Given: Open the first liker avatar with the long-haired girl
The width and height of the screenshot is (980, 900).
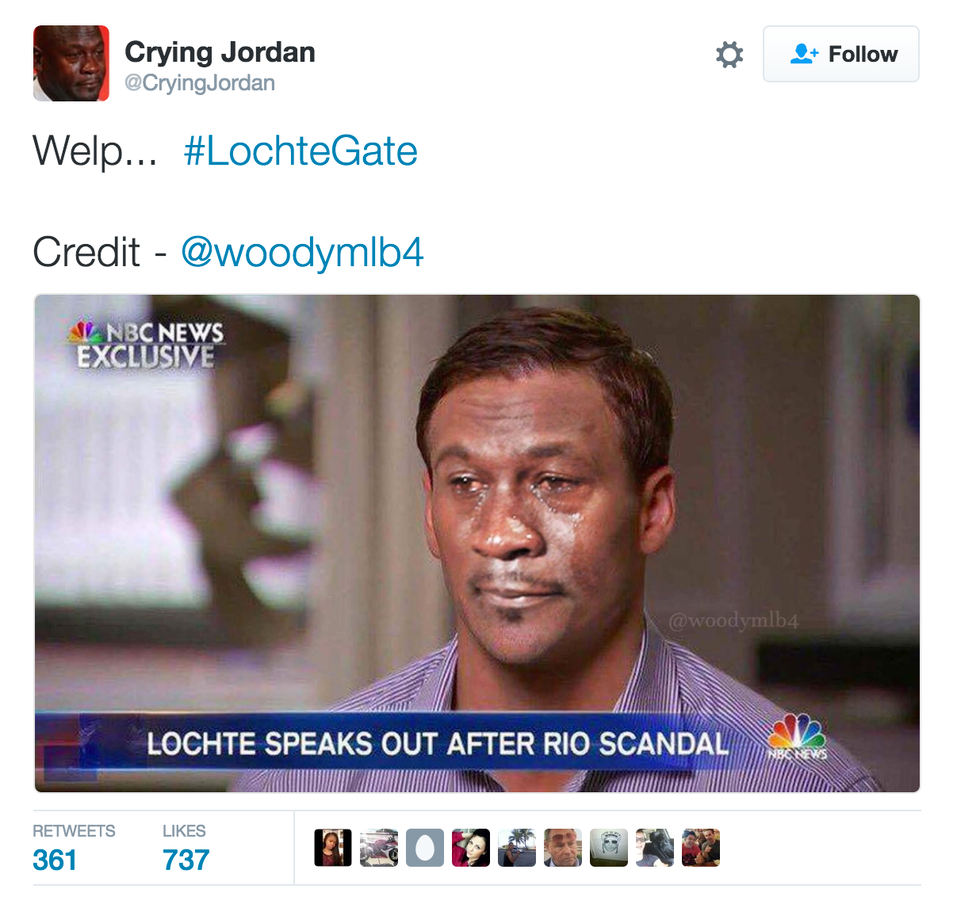Looking at the screenshot, I should (x=332, y=848).
